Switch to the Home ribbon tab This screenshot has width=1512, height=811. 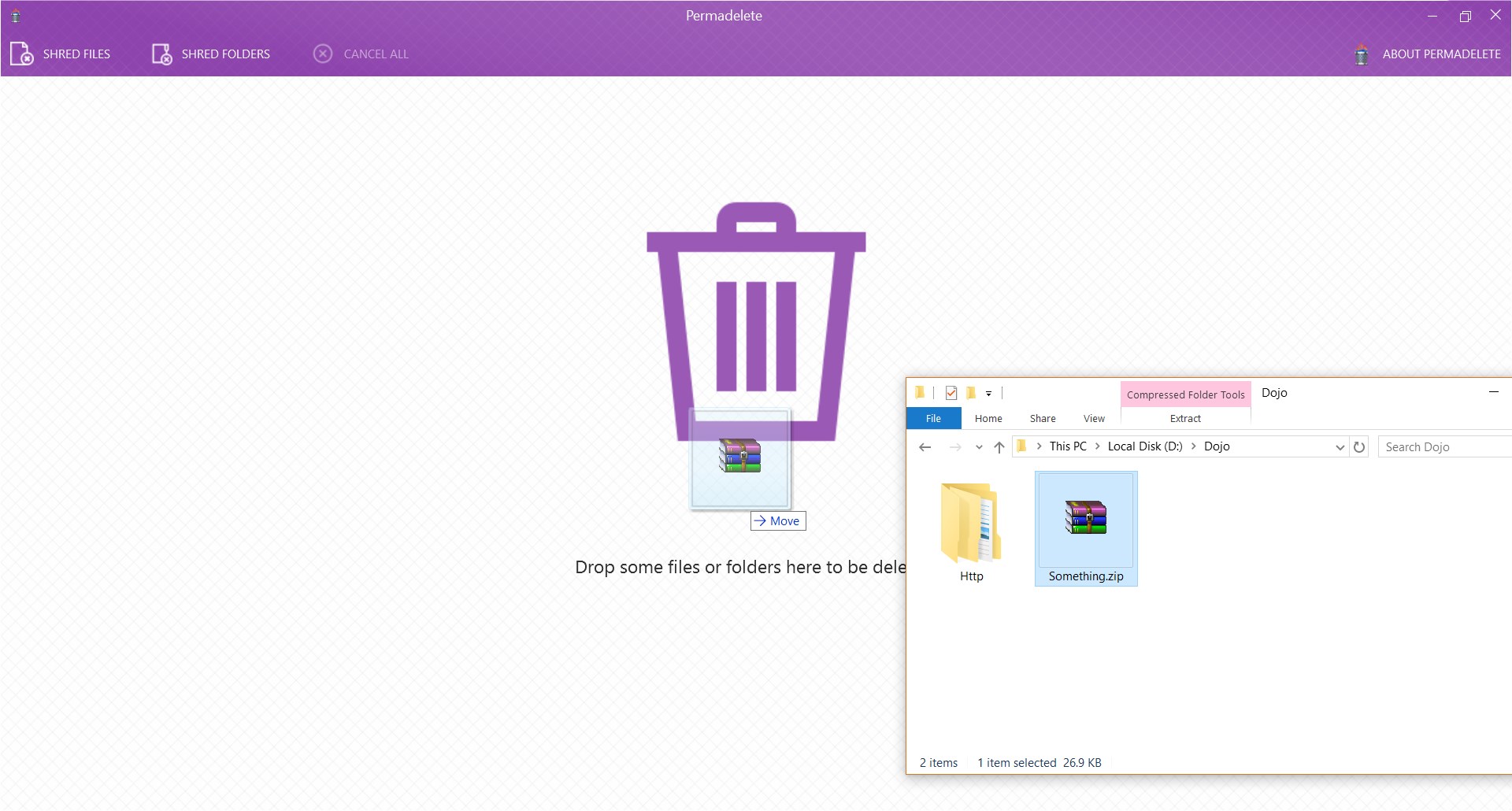[x=988, y=419]
